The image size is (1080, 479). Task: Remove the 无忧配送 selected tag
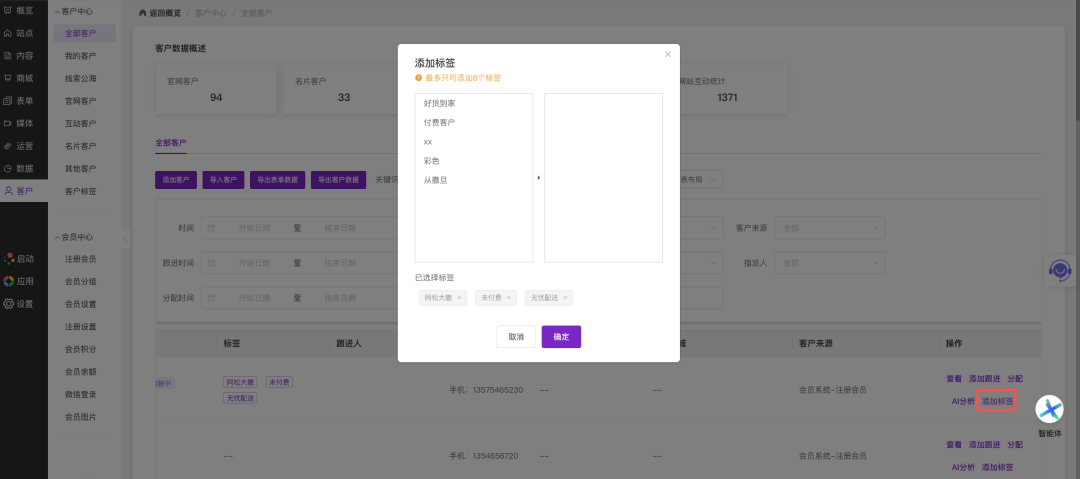[565, 298]
